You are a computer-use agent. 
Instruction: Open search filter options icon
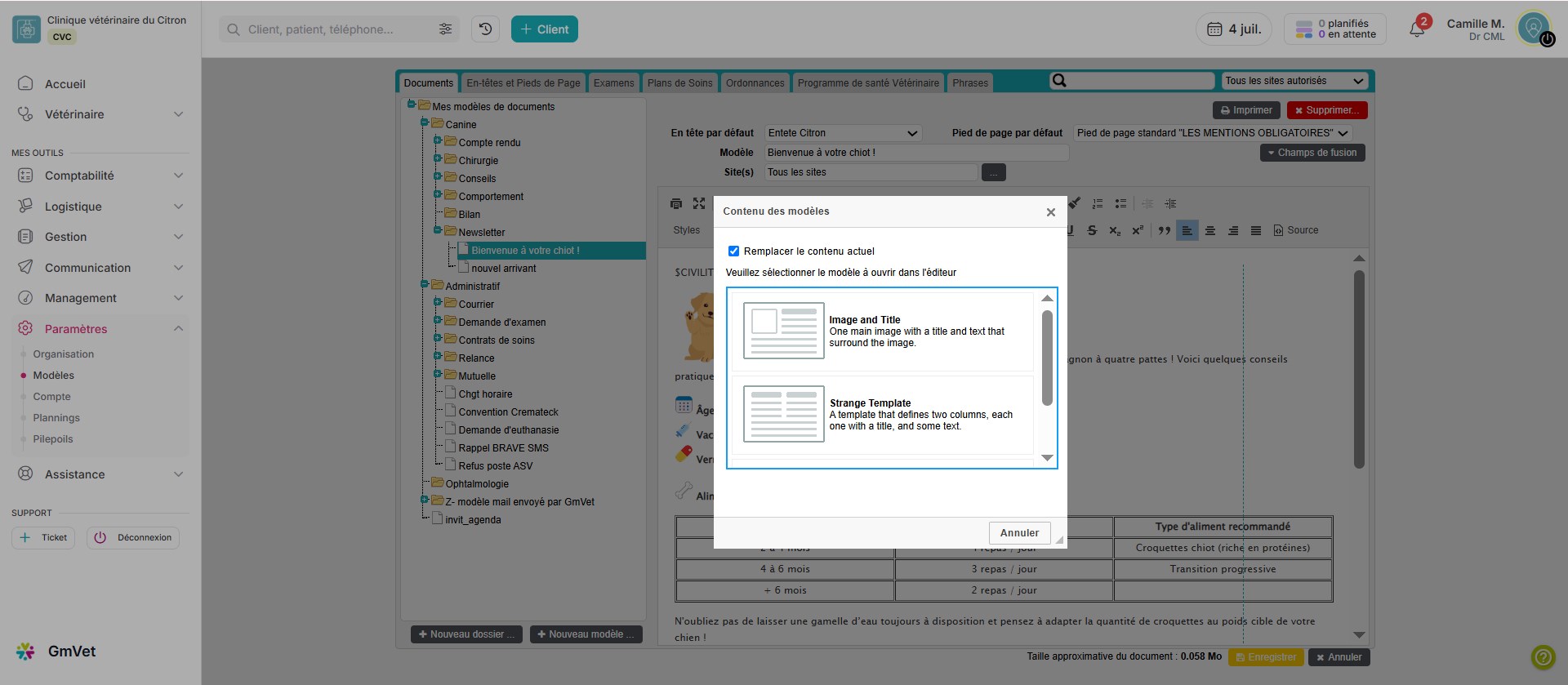point(445,29)
